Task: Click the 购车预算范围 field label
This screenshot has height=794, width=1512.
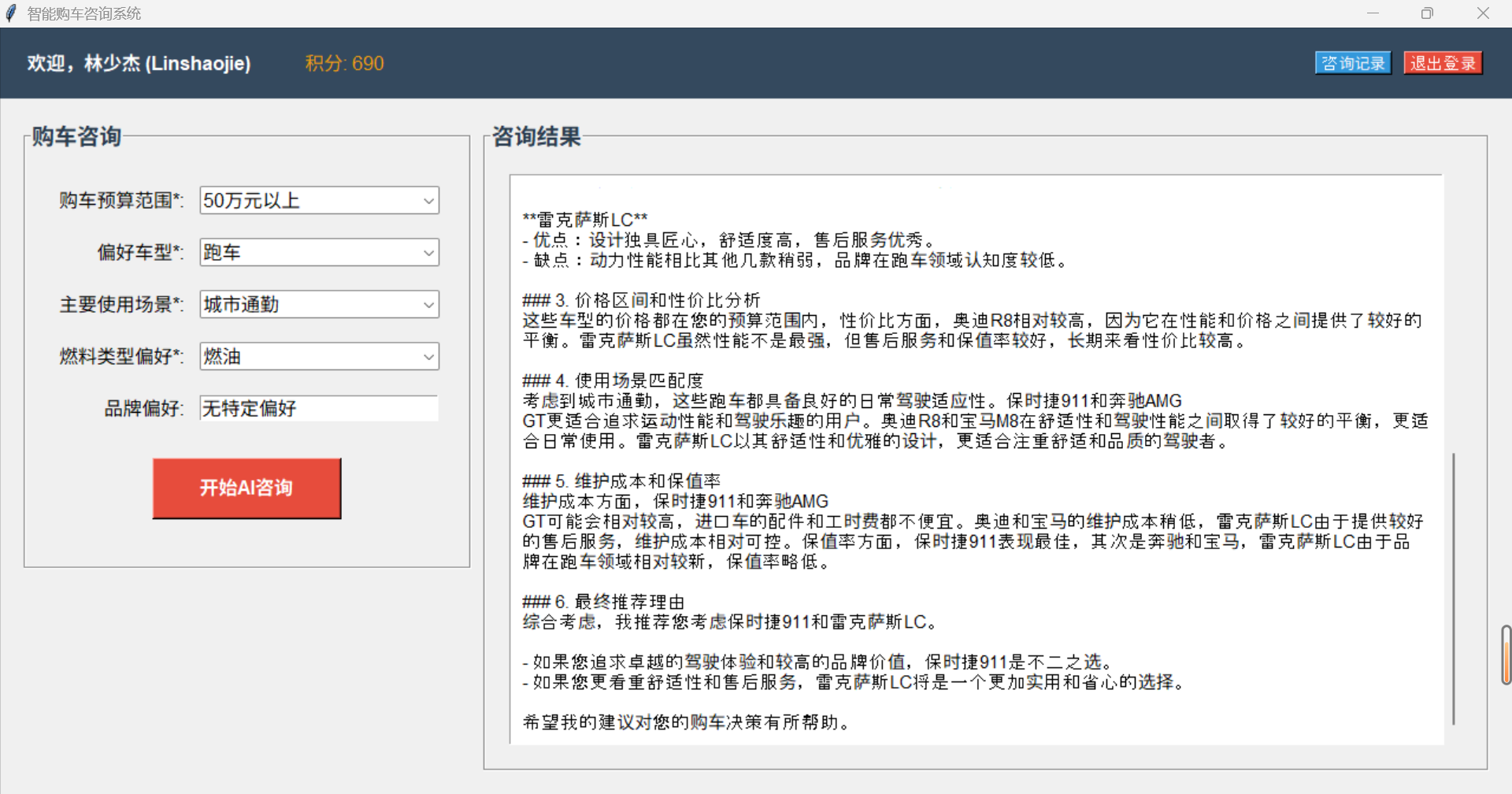Action: pos(121,200)
